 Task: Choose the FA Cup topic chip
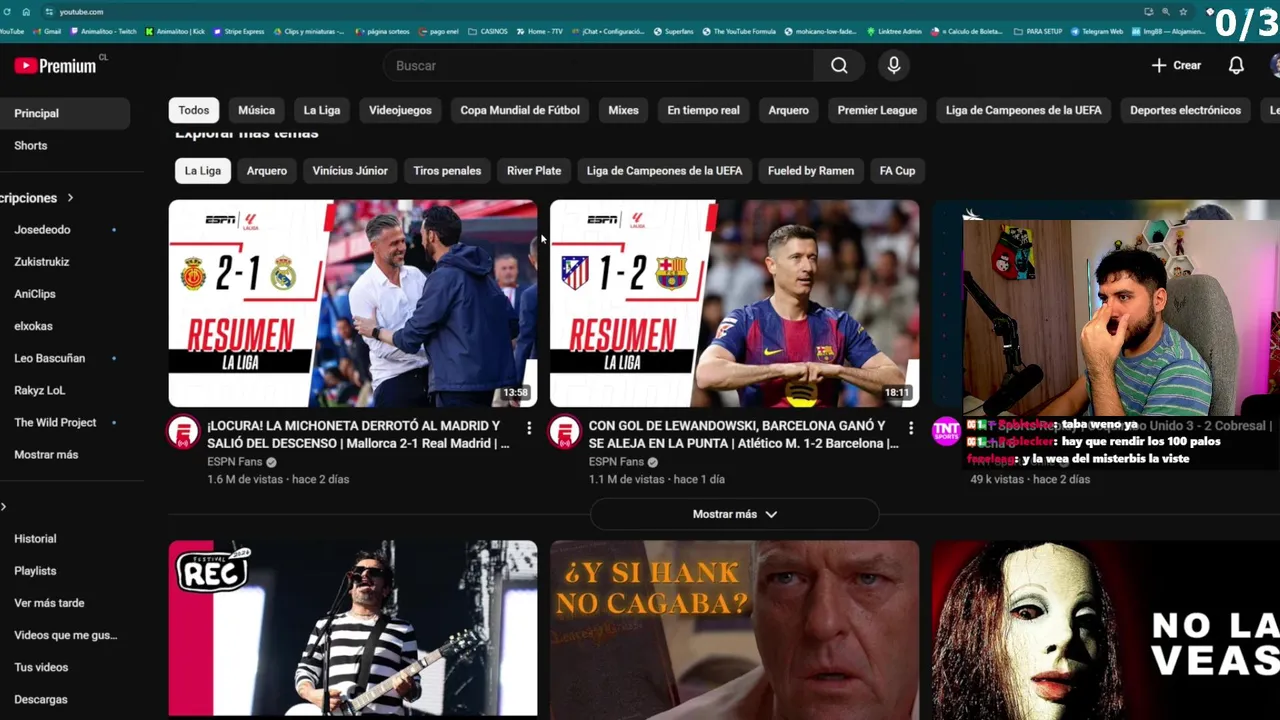point(897,171)
